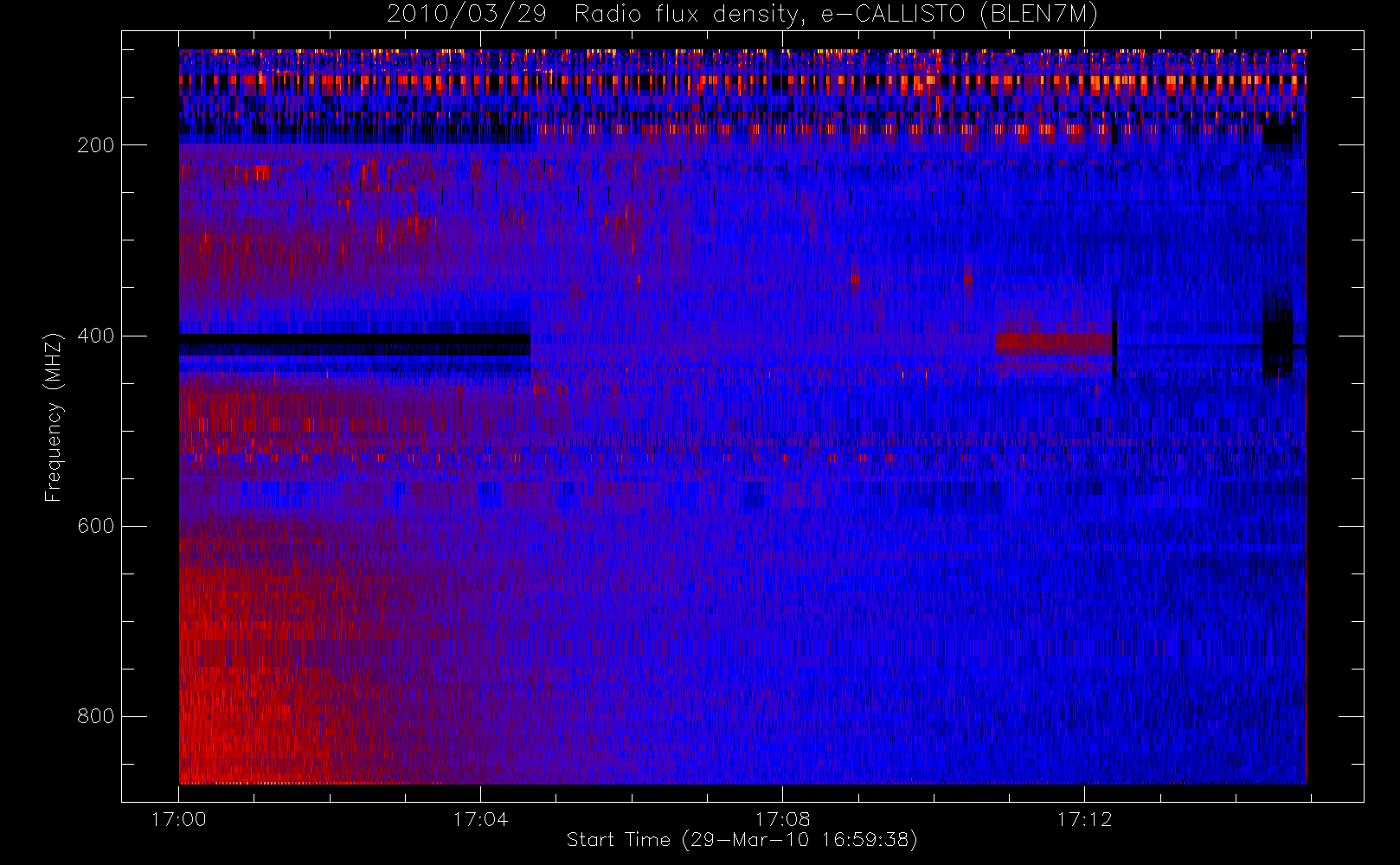
Task: Click the '17:08' time tick label
Action: 782,819
